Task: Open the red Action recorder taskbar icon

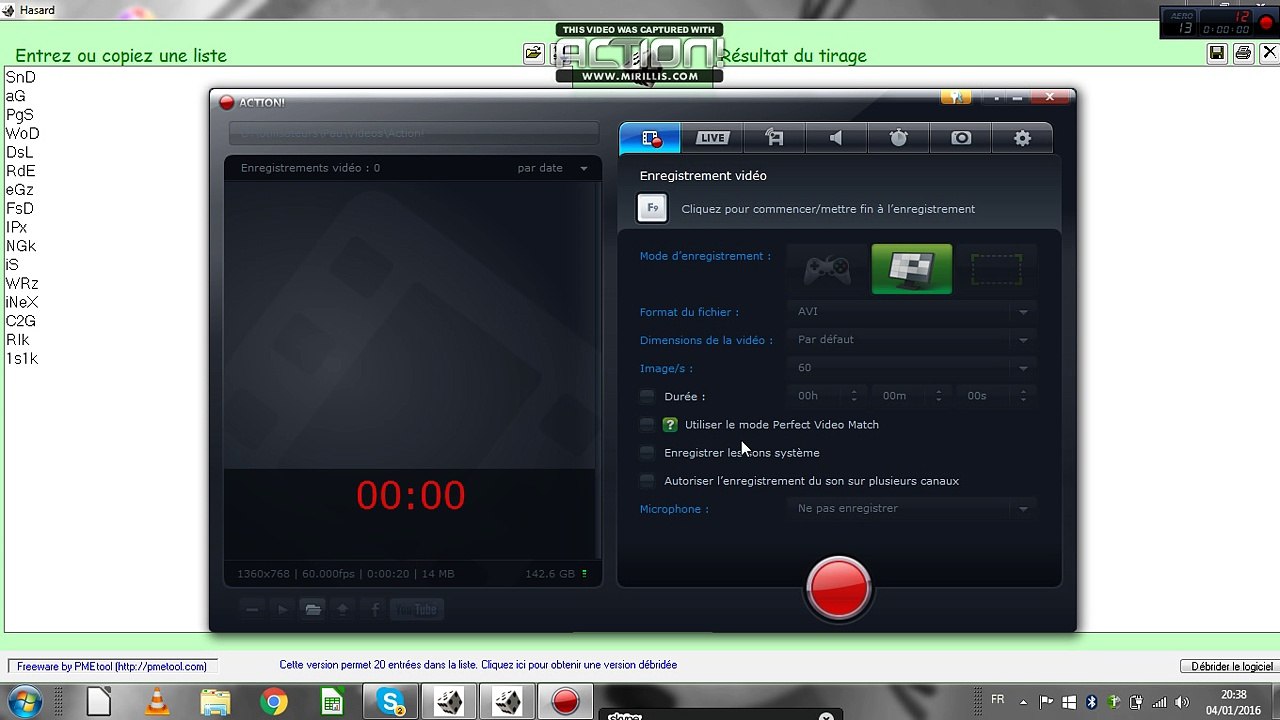Action: 565,702
